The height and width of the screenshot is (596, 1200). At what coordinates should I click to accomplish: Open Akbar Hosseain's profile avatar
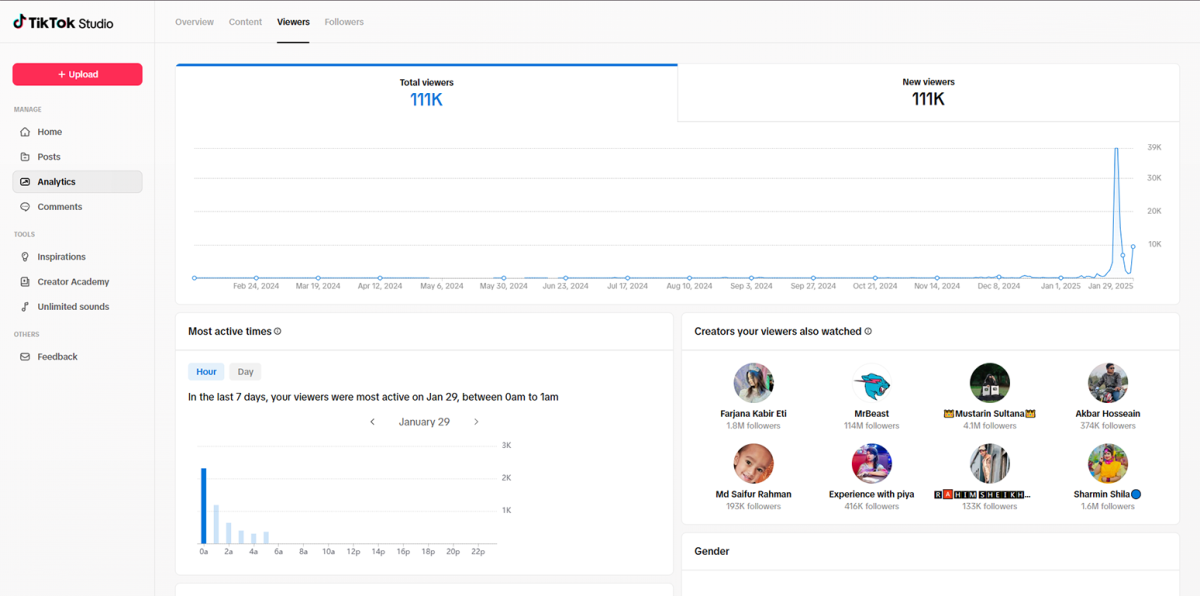tap(1108, 383)
